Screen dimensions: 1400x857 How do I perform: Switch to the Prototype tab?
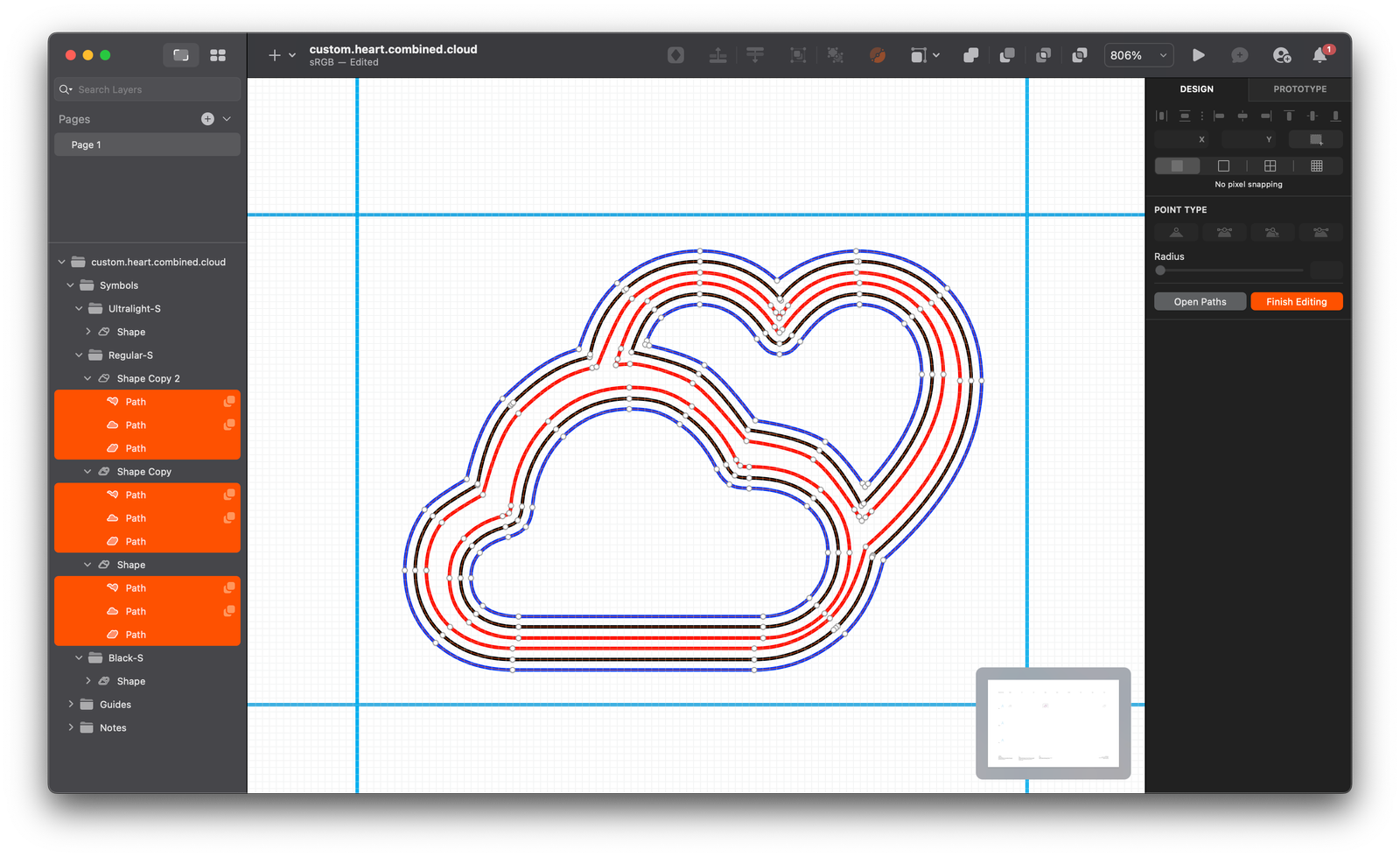[x=1298, y=88]
